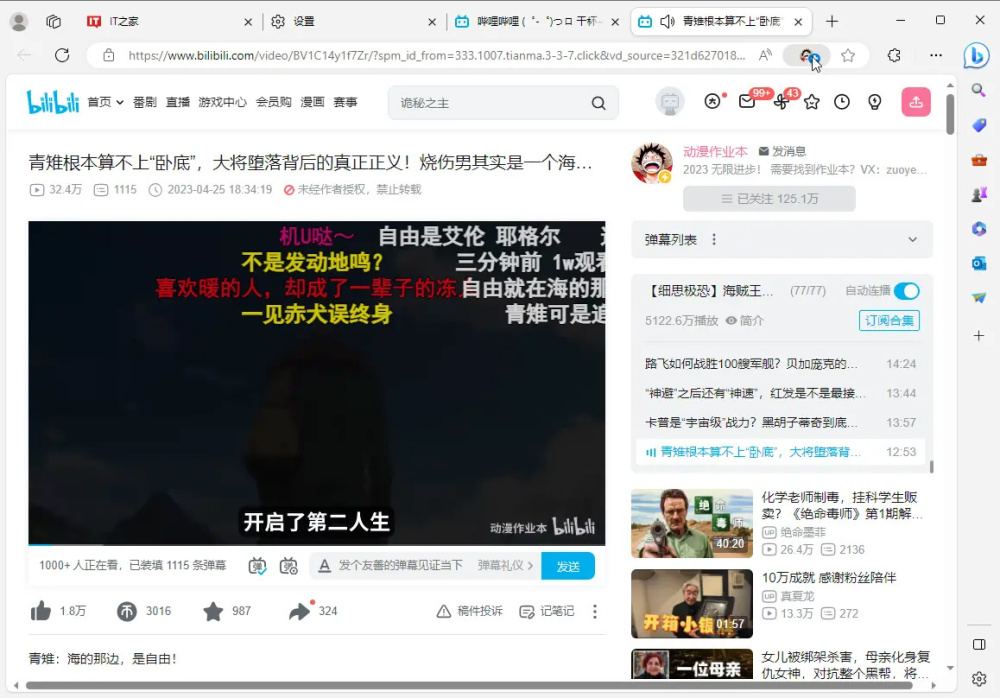Switch to the IT之家 tab
Screen dimensions: 1000x698
[x=168, y=22]
